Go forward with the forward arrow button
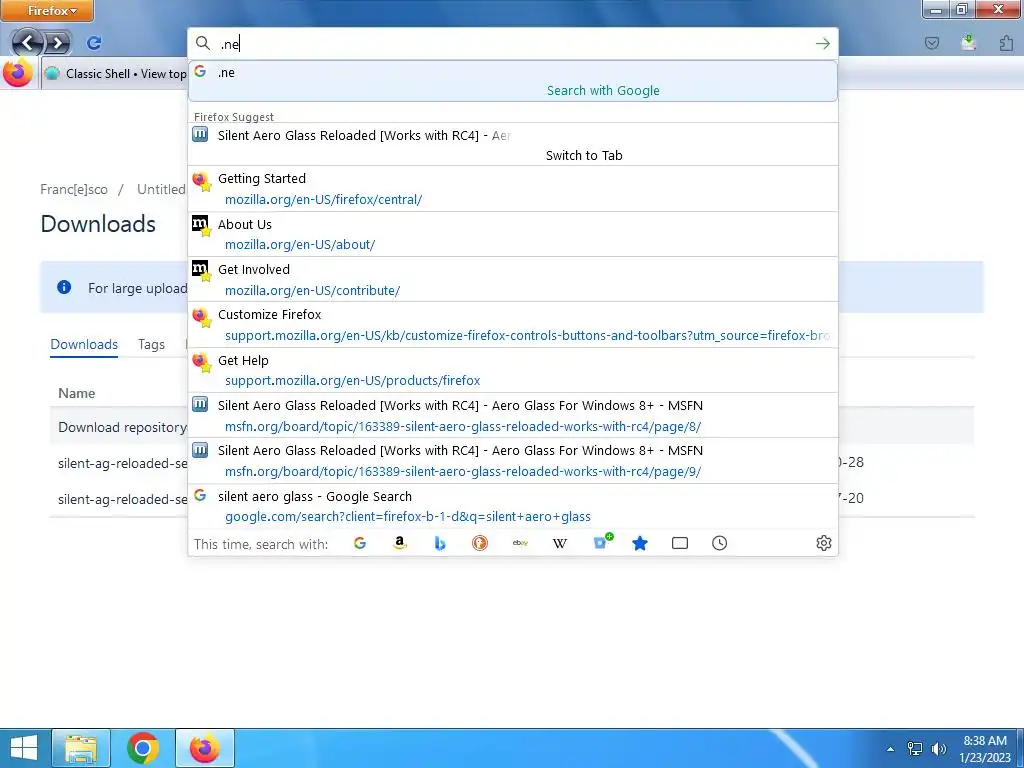The width and height of the screenshot is (1024, 768). 57,44
